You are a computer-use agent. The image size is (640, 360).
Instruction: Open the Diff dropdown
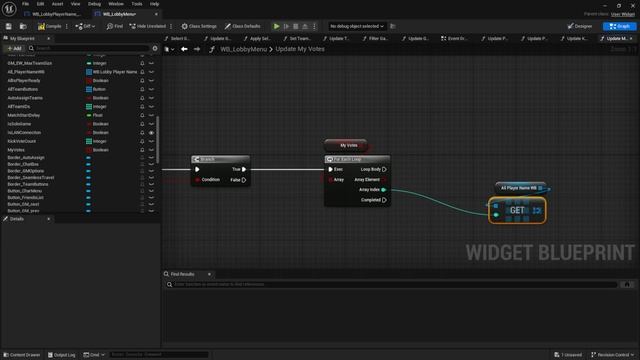85,26
